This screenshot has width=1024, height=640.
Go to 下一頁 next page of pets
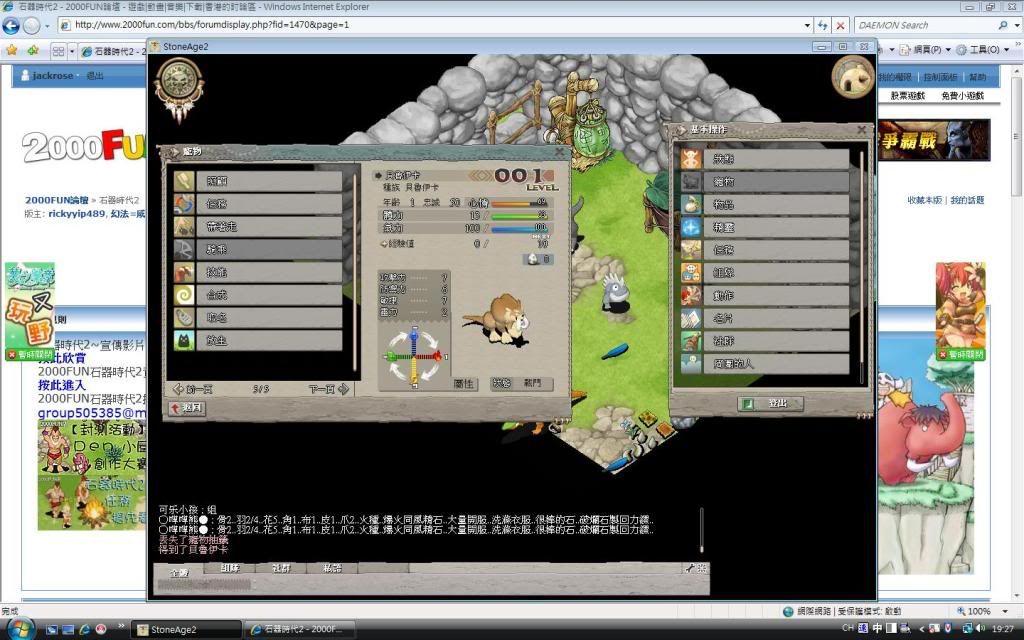click(x=328, y=389)
